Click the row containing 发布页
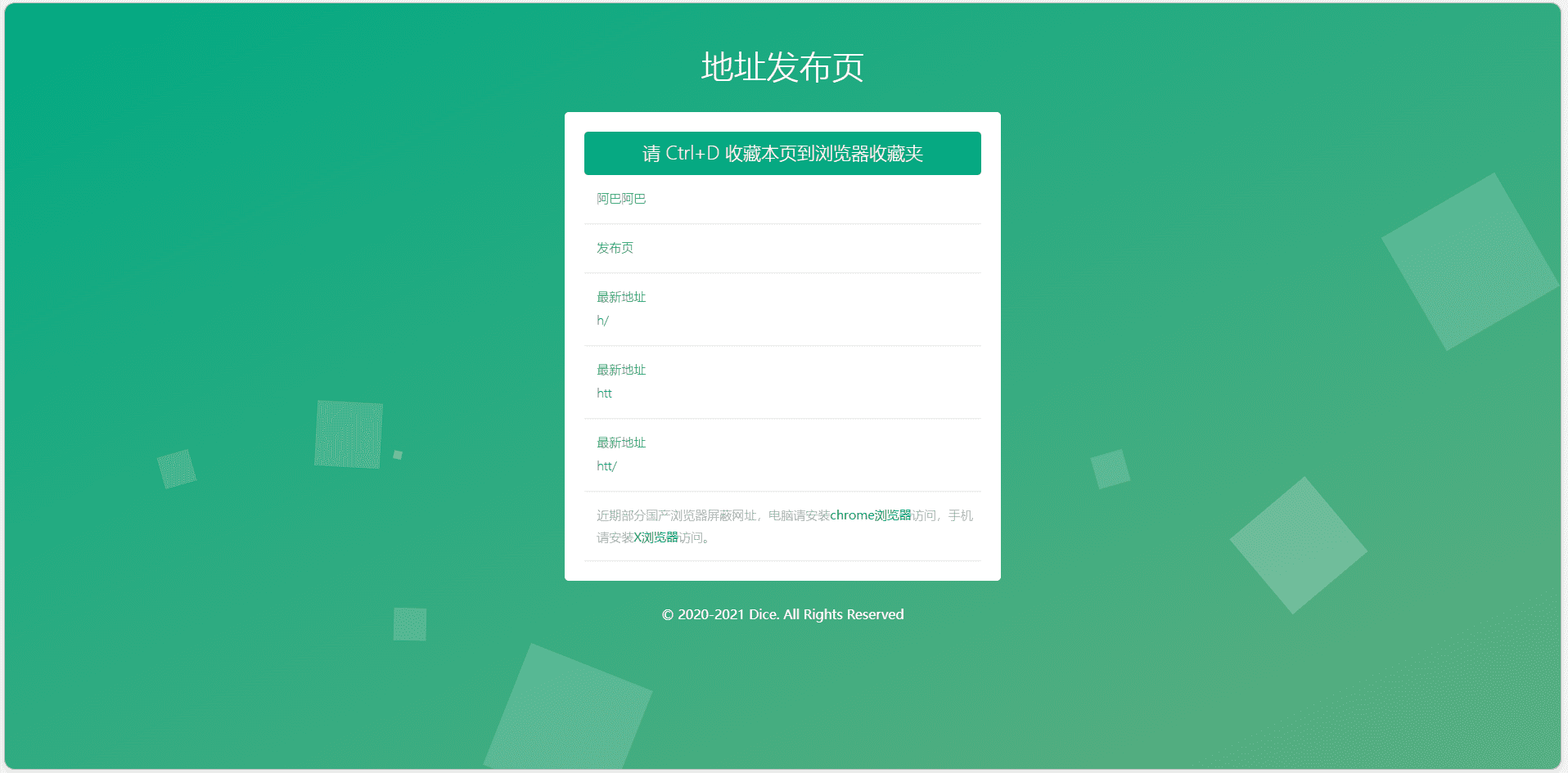Viewport: 1568px width, 773px height. pyautogui.click(x=782, y=248)
